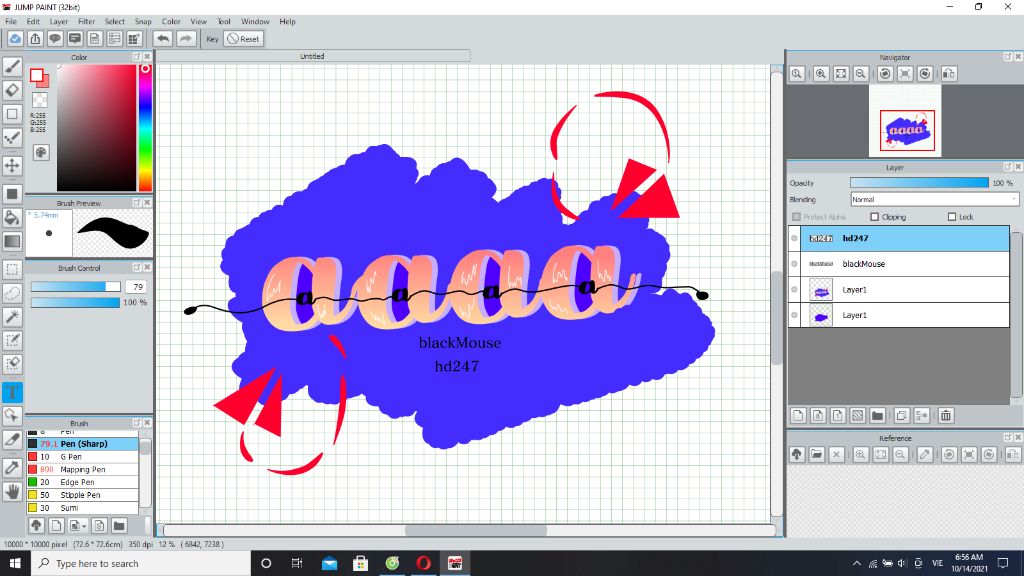Click the add brush from cloud icon

(x=37, y=526)
